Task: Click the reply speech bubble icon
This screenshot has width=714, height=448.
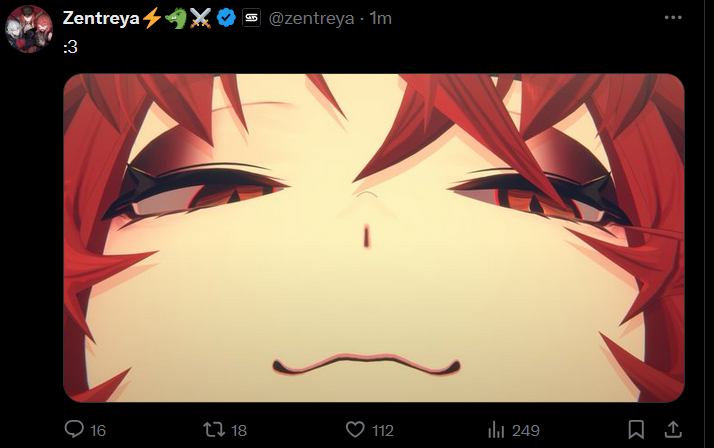Action: pyautogui.click(x=74, y=429)
